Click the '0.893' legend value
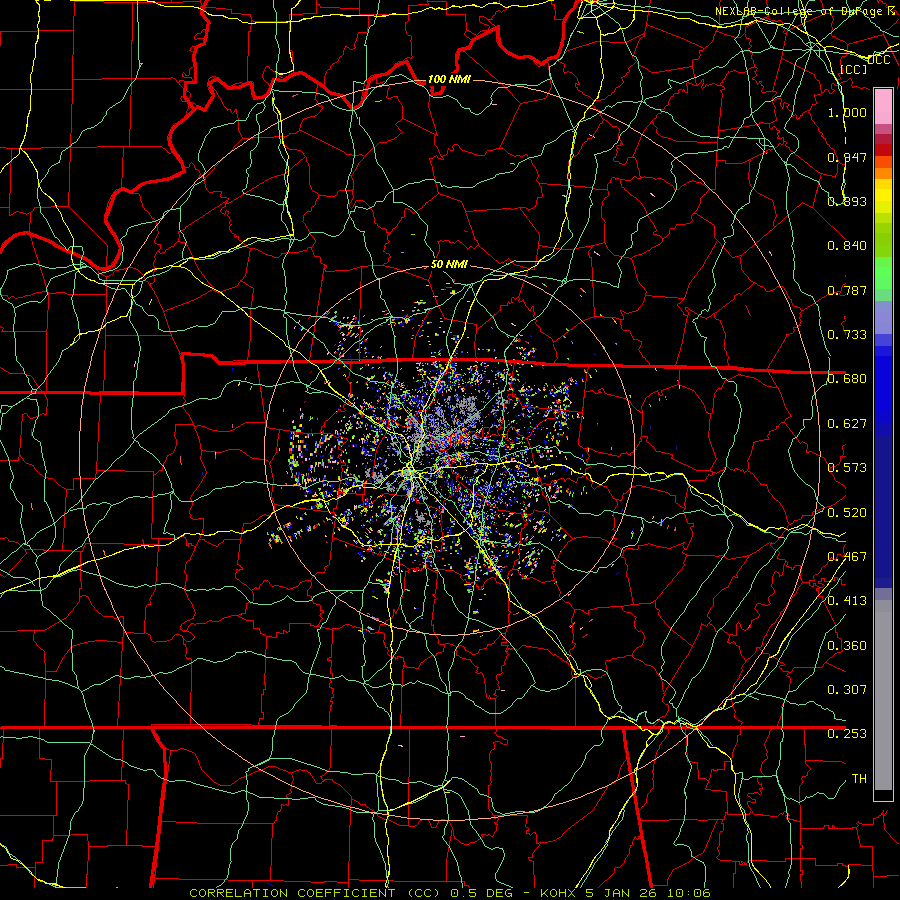The width and height of the screenshot is (900, 900). [x=847, y=201]
